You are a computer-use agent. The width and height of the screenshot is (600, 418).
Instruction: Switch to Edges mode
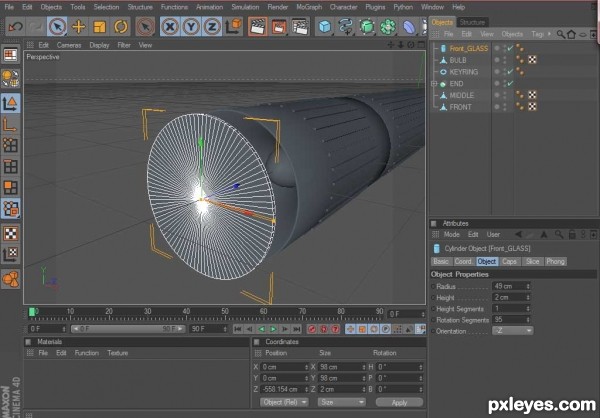click(x=10, y=167)
